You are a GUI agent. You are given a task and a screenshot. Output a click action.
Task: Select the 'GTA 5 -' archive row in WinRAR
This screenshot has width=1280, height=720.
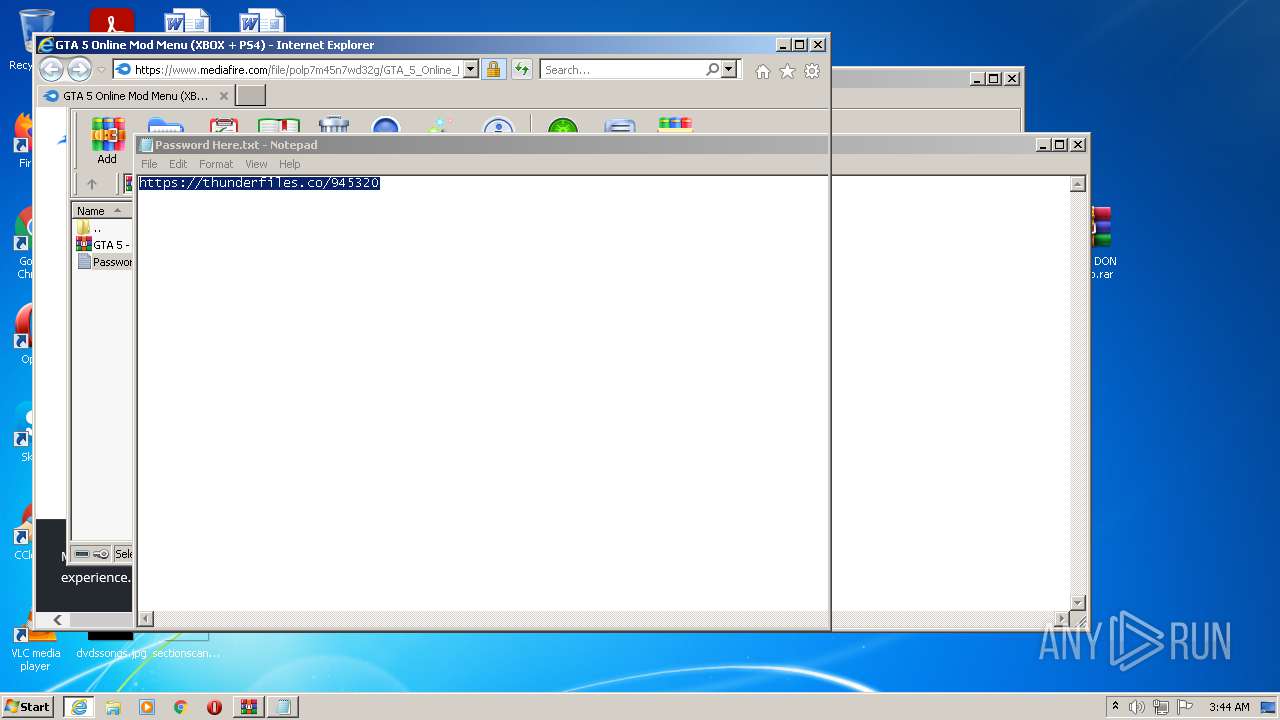(x=103, y=245)
